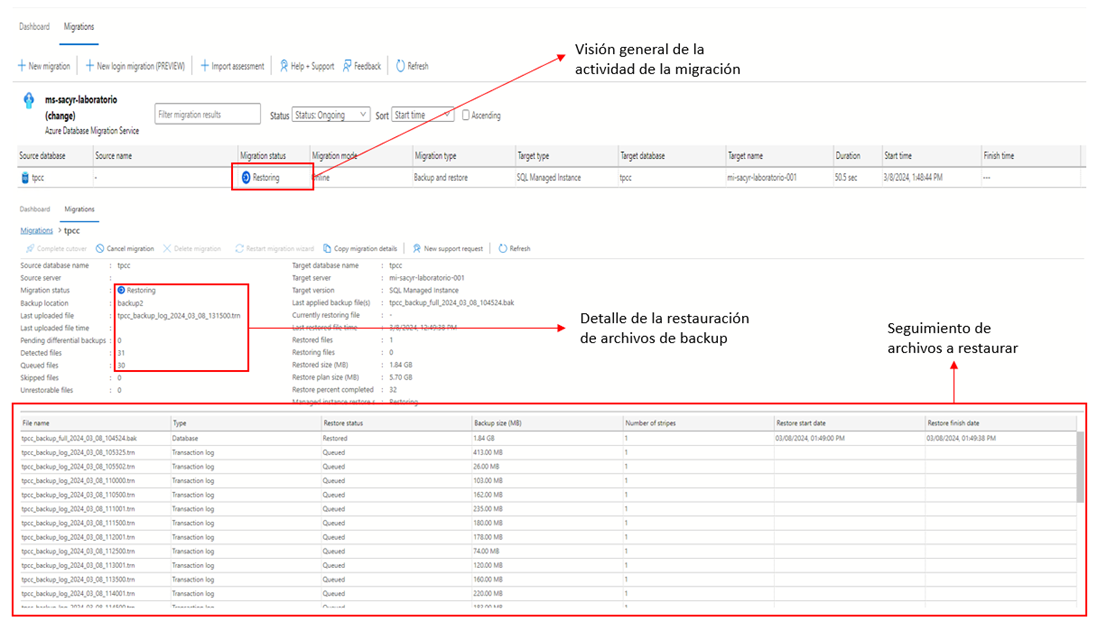Cancel migration for tpcc
This screenshot has width=1098, height=631.
[125, 249]
